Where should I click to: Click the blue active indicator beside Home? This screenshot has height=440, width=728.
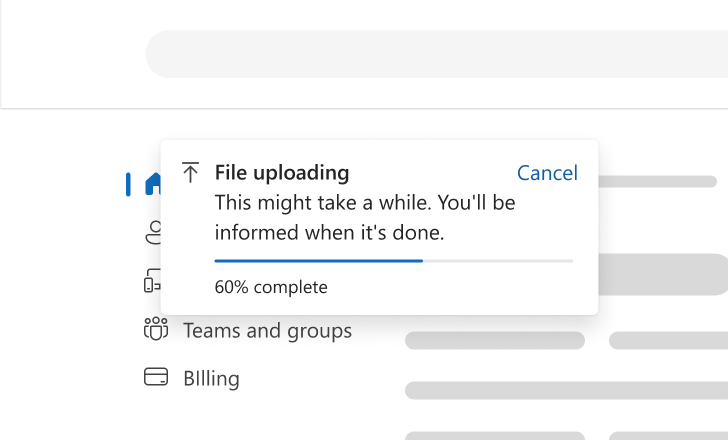128,184
